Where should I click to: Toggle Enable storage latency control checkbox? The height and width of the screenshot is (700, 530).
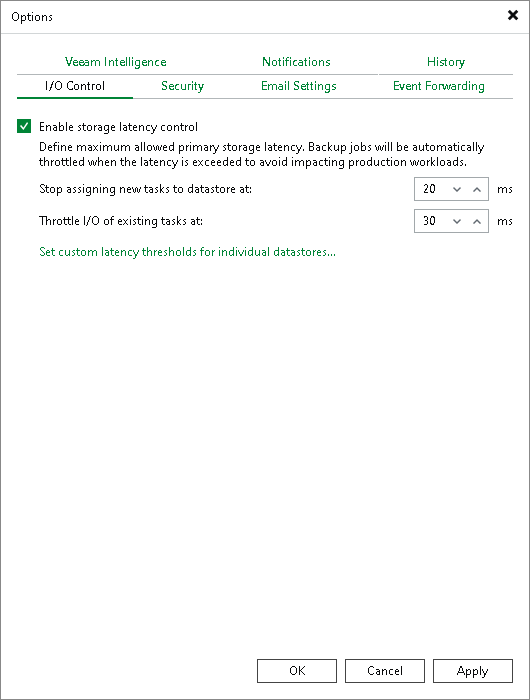pyautogui.click(x=24, y=126)
